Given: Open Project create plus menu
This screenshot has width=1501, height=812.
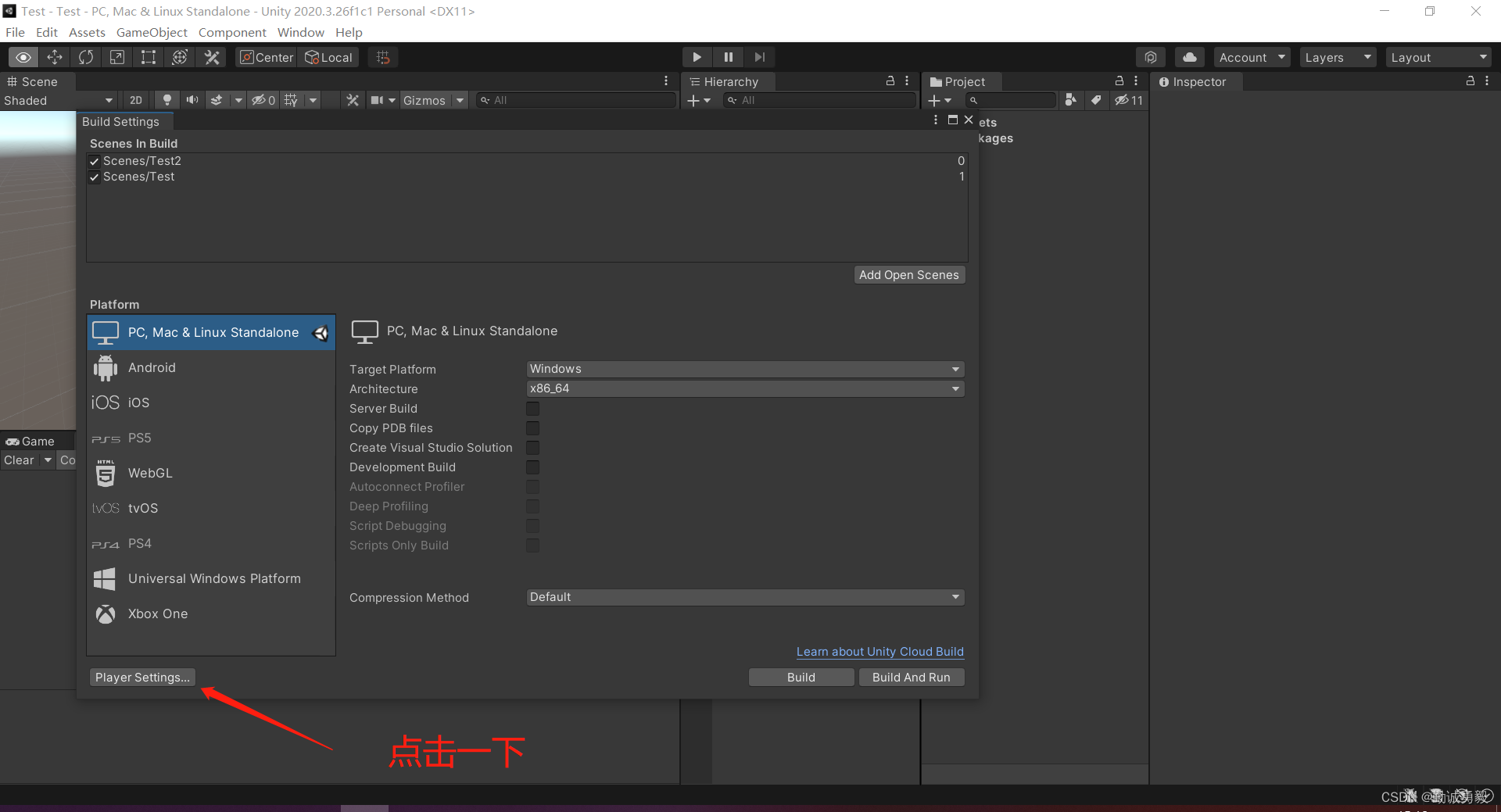Looking at the screenshot, I should [x=939, y=100].
